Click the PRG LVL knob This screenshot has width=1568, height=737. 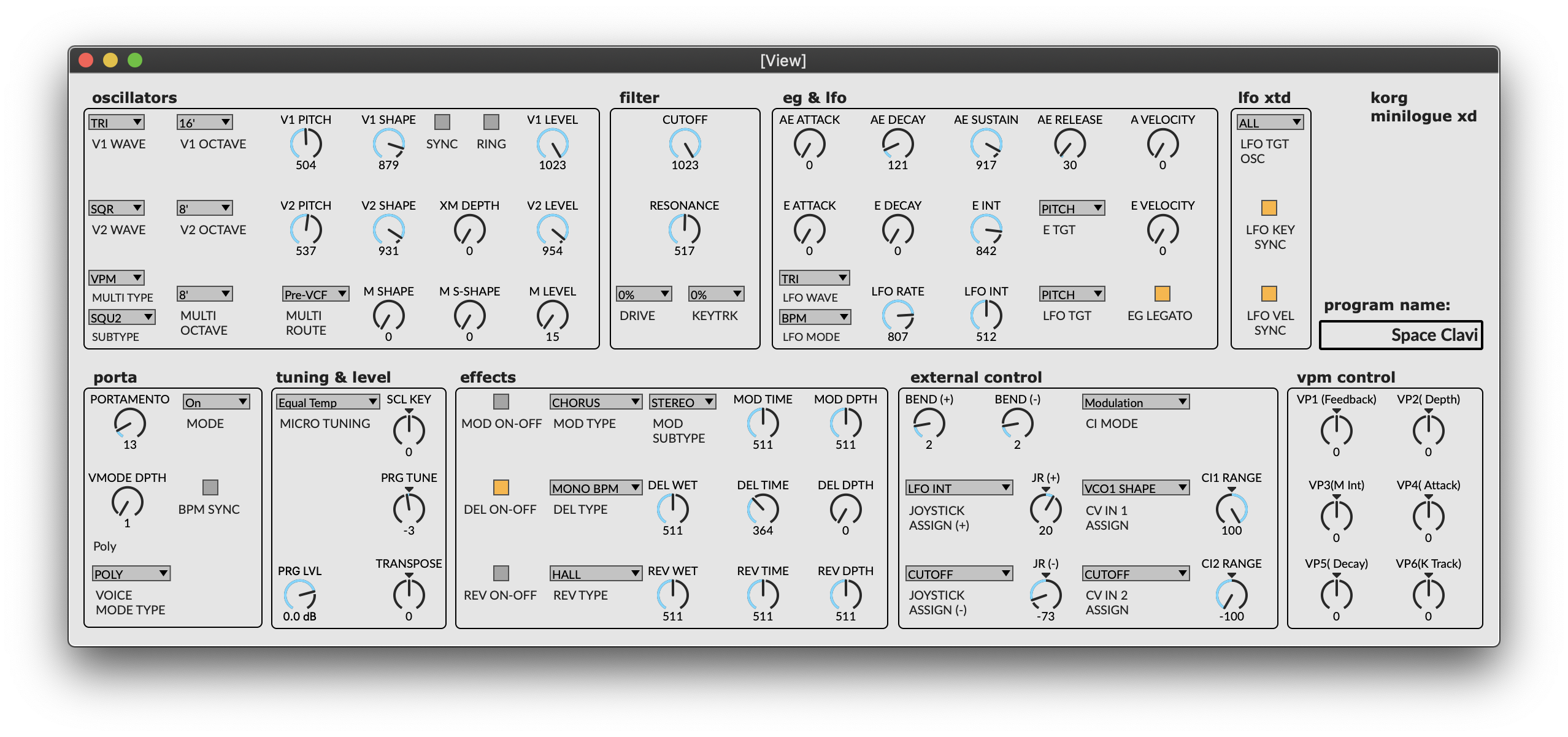click(x=299, y=595)
